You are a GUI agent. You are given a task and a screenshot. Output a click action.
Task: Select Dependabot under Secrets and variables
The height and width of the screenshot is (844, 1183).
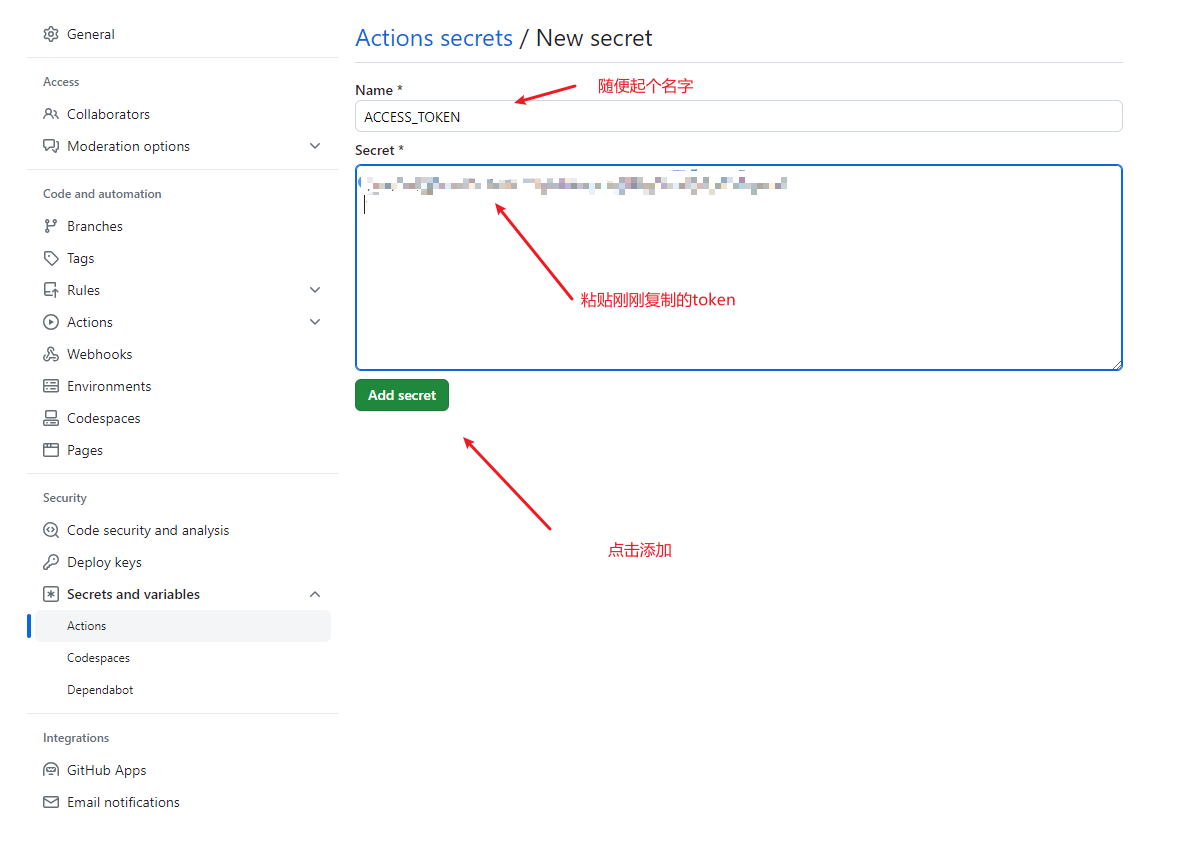click(100, 689)
